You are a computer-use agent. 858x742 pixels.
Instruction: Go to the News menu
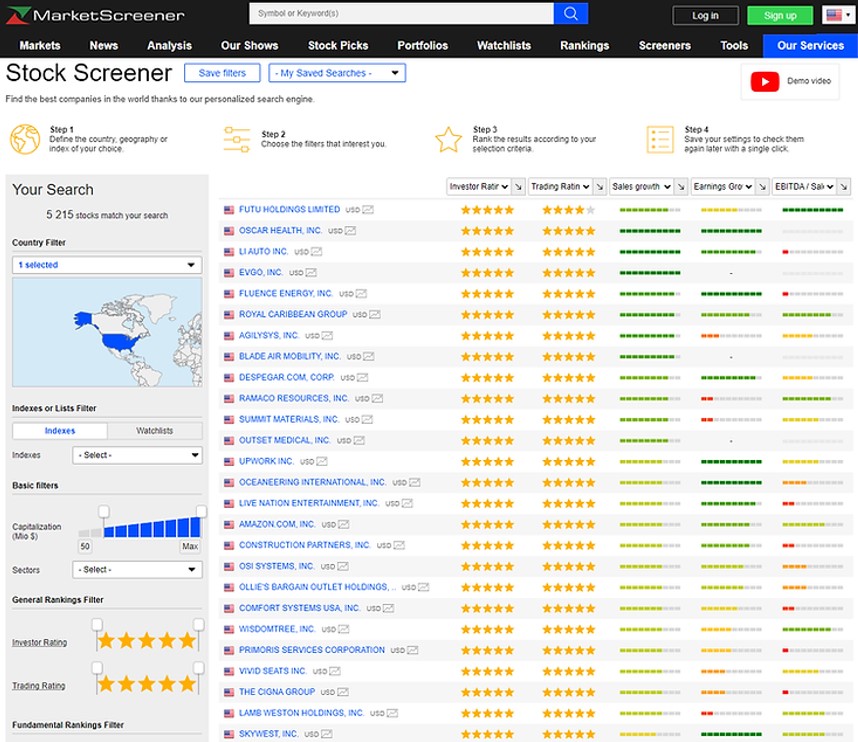(x=104, y=46)
